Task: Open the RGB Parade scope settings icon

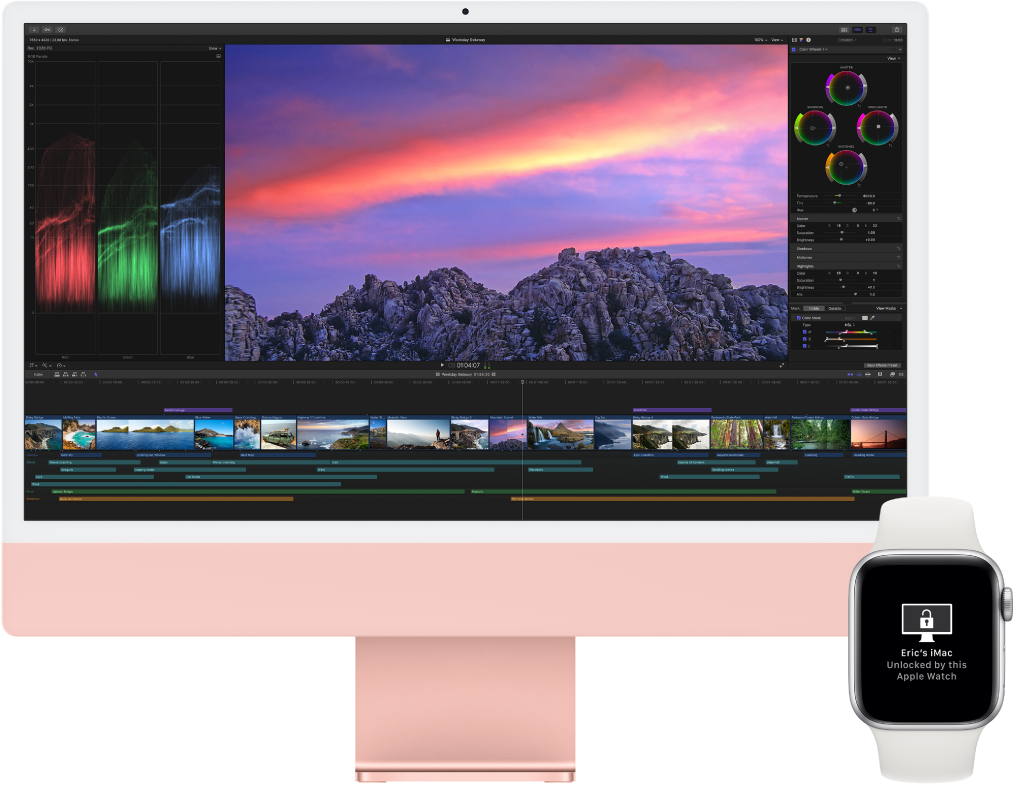Action: click(218, 56)
